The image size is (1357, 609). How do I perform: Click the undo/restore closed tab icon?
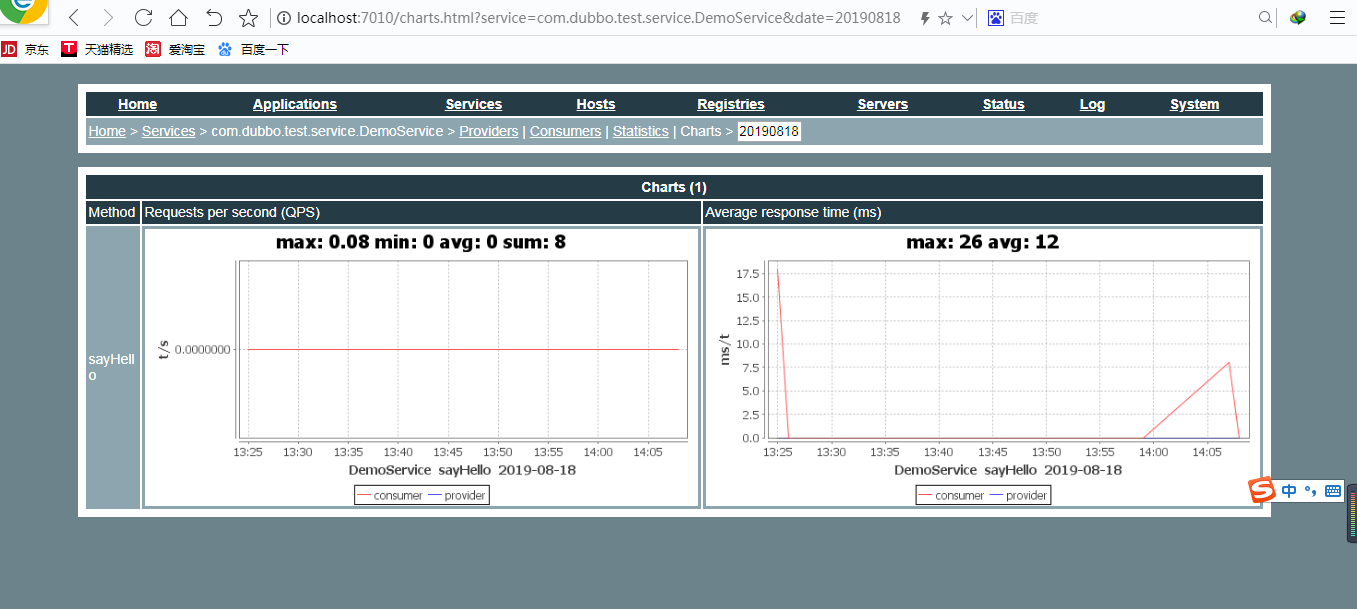pyautogui.click(x=213, y=18)
